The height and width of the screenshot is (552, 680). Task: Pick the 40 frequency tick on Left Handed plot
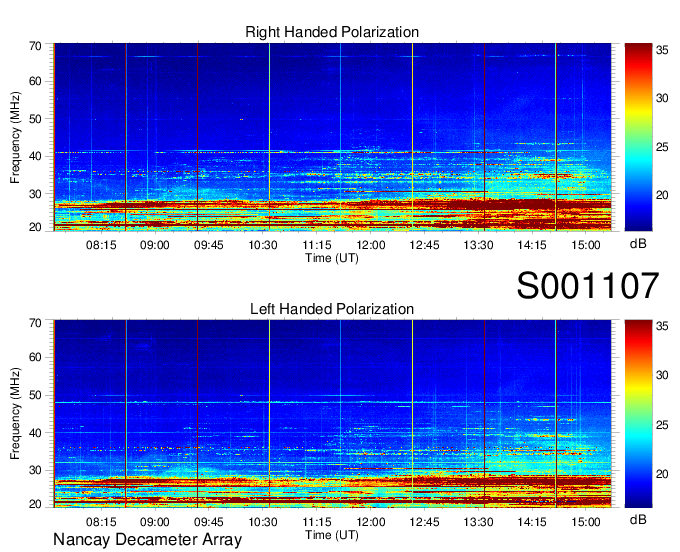point(36,433)
